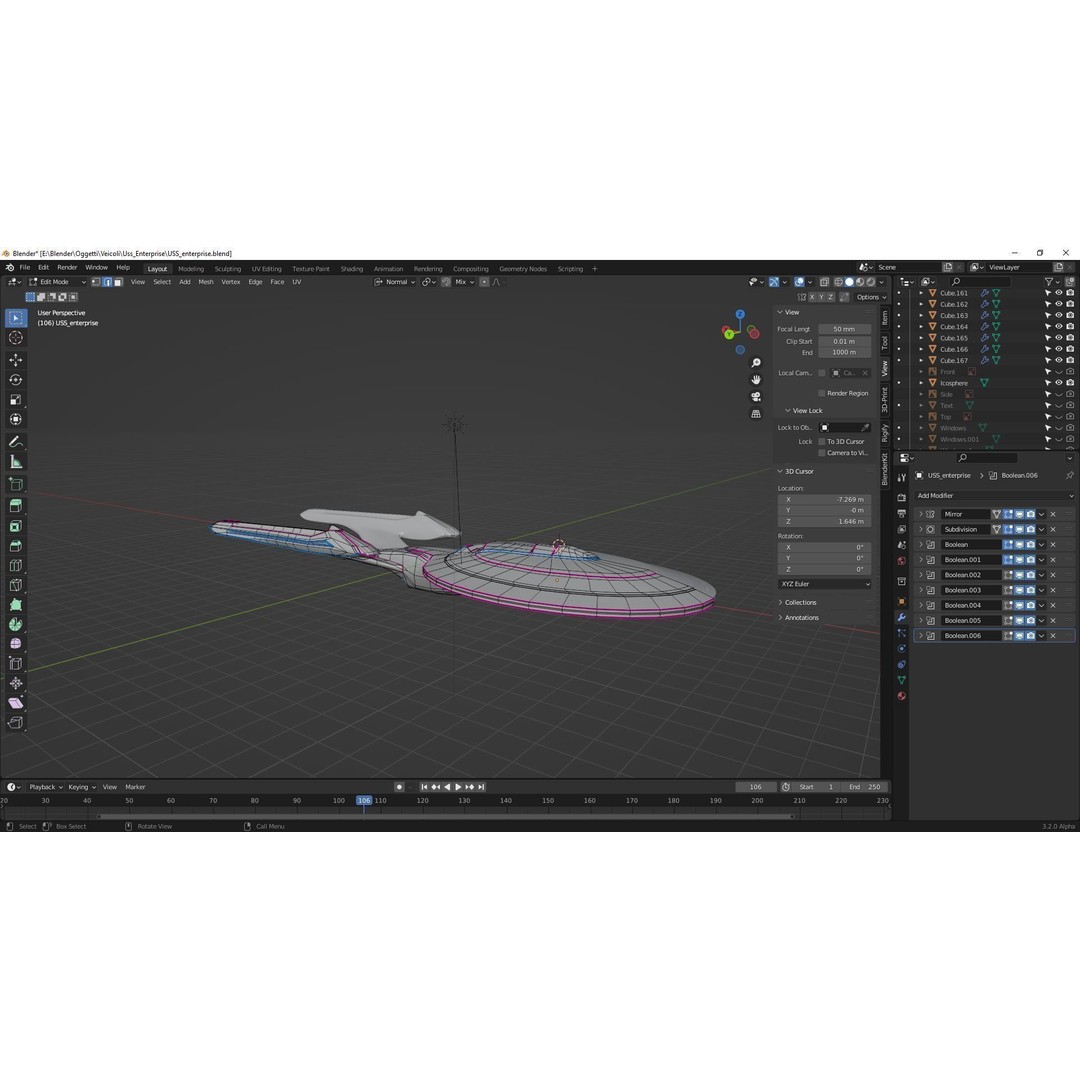Enable face select mode
This screenshot has width=1080, height=1080.
118,282
